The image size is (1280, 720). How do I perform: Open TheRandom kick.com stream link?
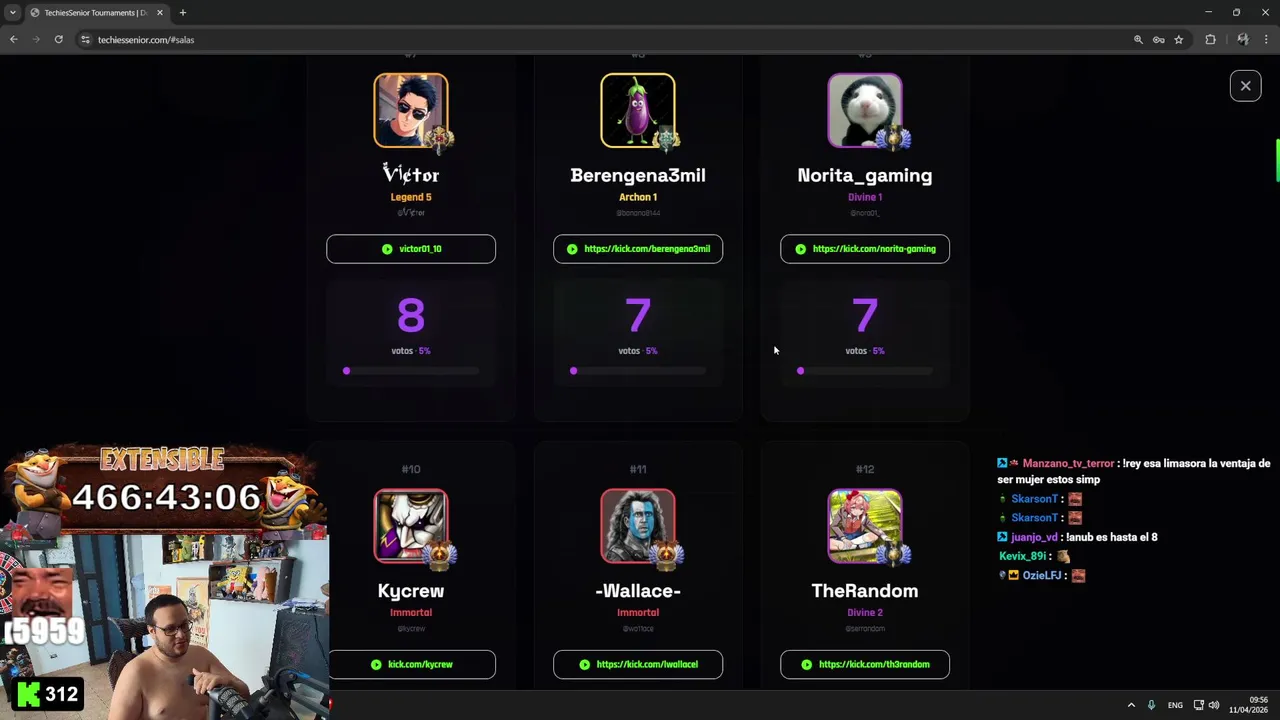(865, 664)
